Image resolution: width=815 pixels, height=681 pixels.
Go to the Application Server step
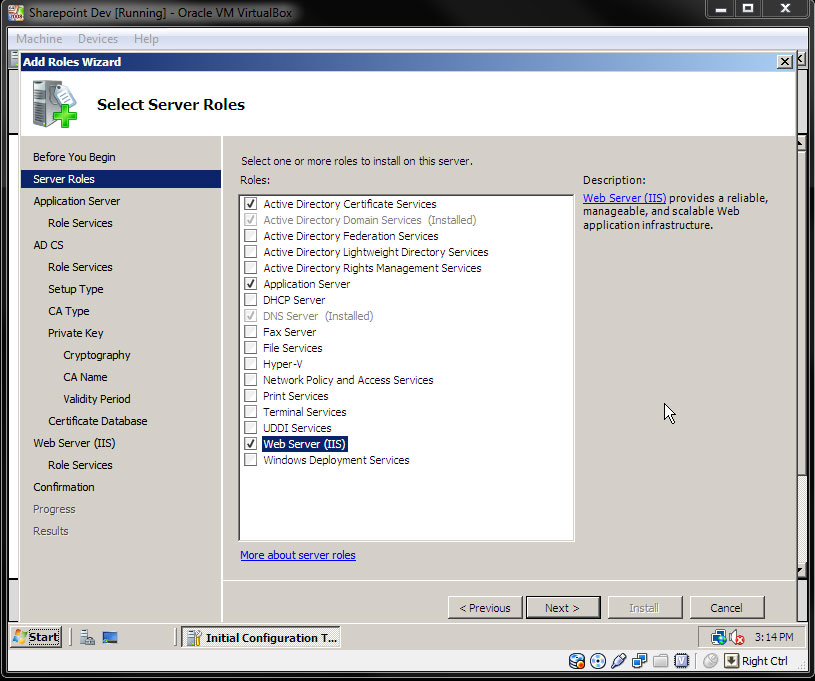click(x=76, y=201)
